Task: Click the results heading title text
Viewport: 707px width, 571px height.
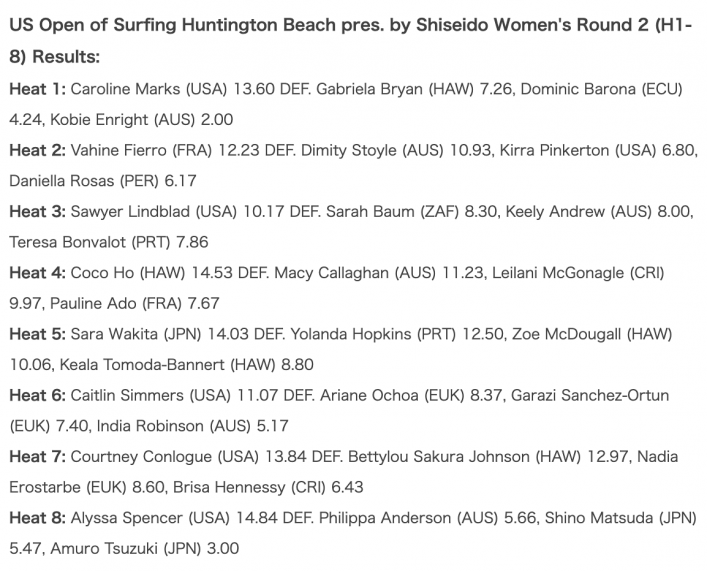Action: 350,41
